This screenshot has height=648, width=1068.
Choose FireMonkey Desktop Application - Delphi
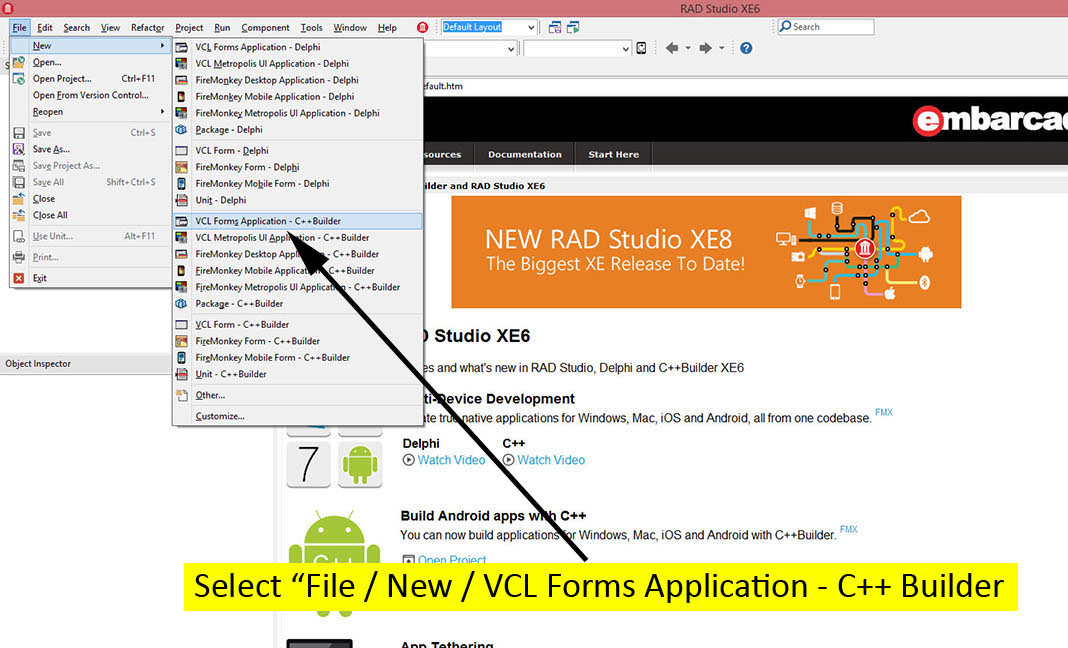pos(298,80)
